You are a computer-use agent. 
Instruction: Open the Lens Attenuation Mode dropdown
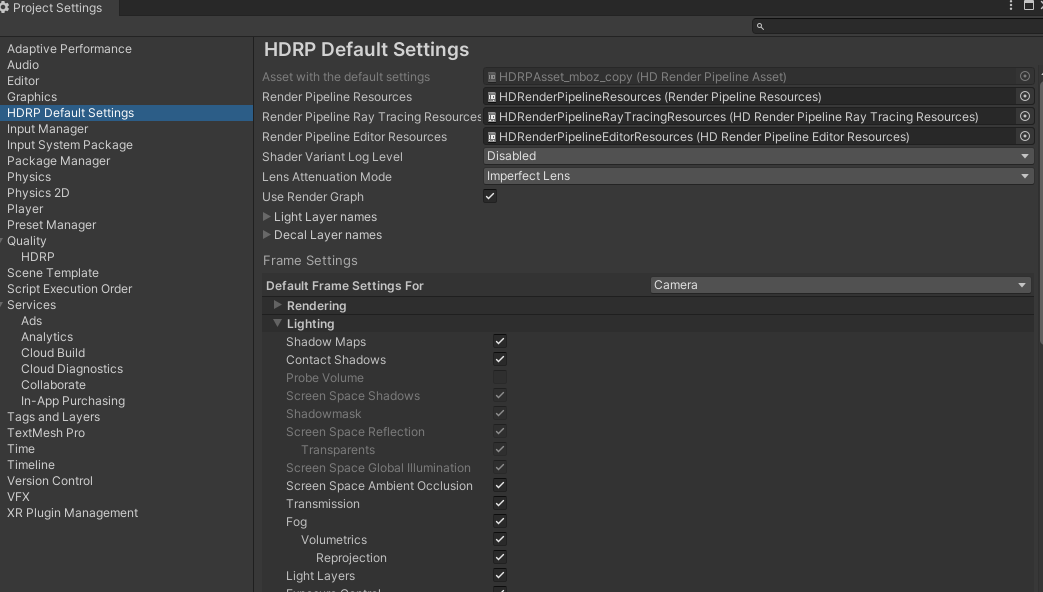tap(758, 177)
